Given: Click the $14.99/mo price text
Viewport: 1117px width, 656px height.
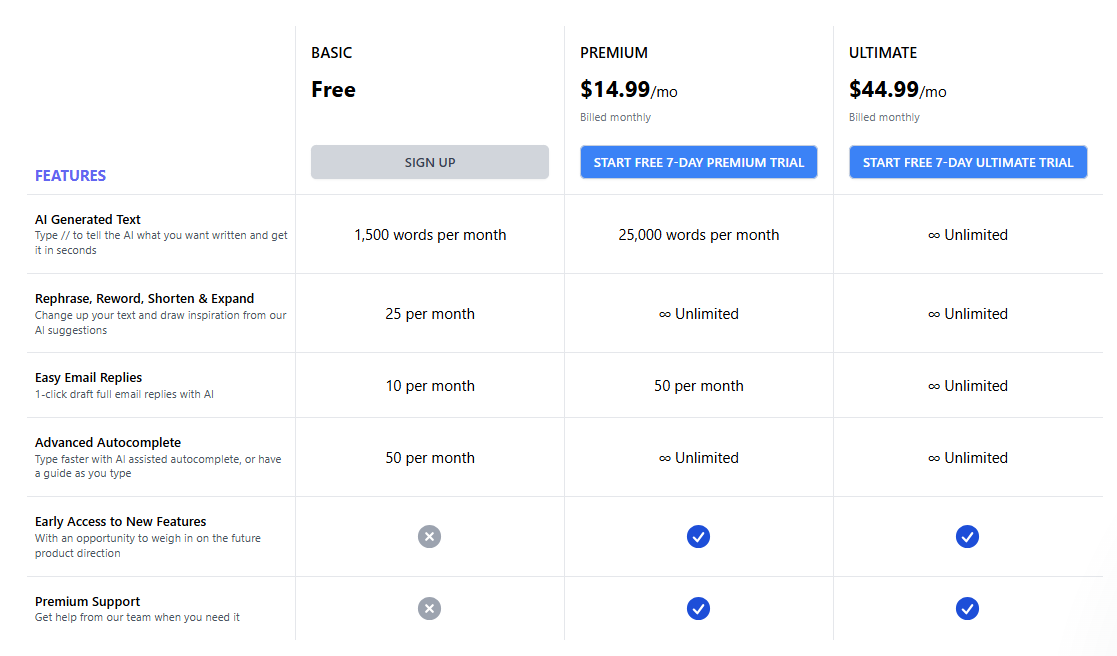Looking at the screenshot, I should (628, 89).
